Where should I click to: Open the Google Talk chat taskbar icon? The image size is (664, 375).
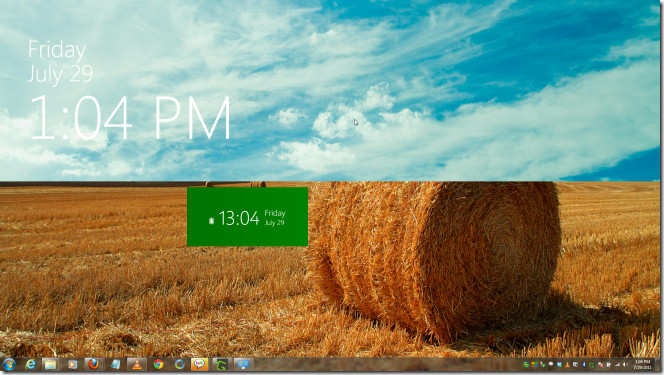pos(199,364)
